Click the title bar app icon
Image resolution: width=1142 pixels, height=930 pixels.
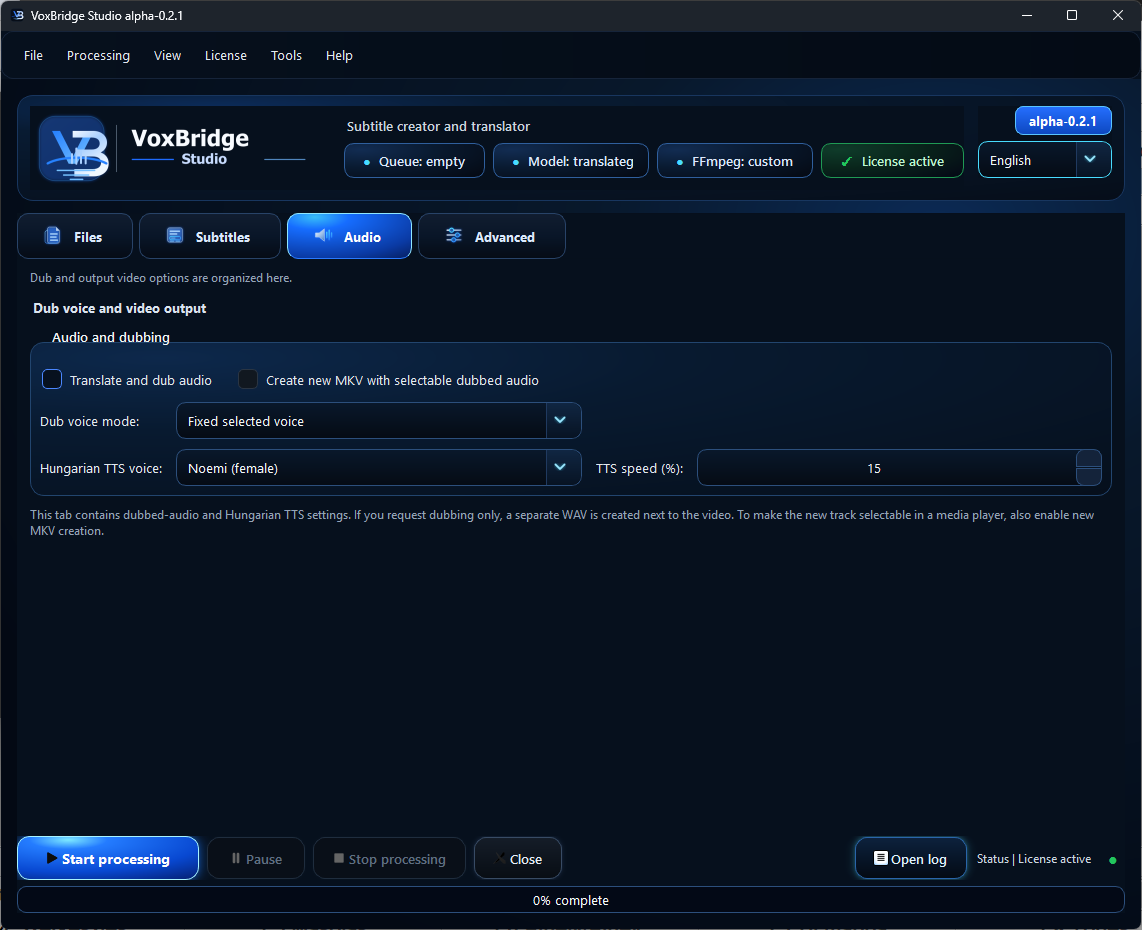18,15
